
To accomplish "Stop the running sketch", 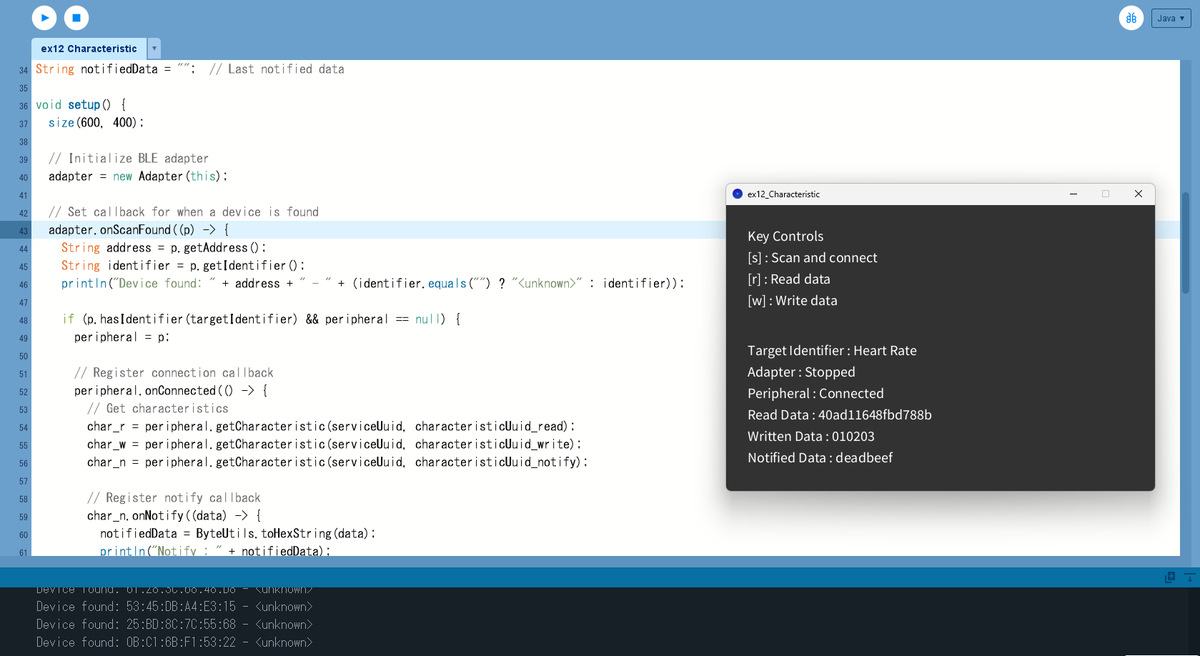I will 77,17.
